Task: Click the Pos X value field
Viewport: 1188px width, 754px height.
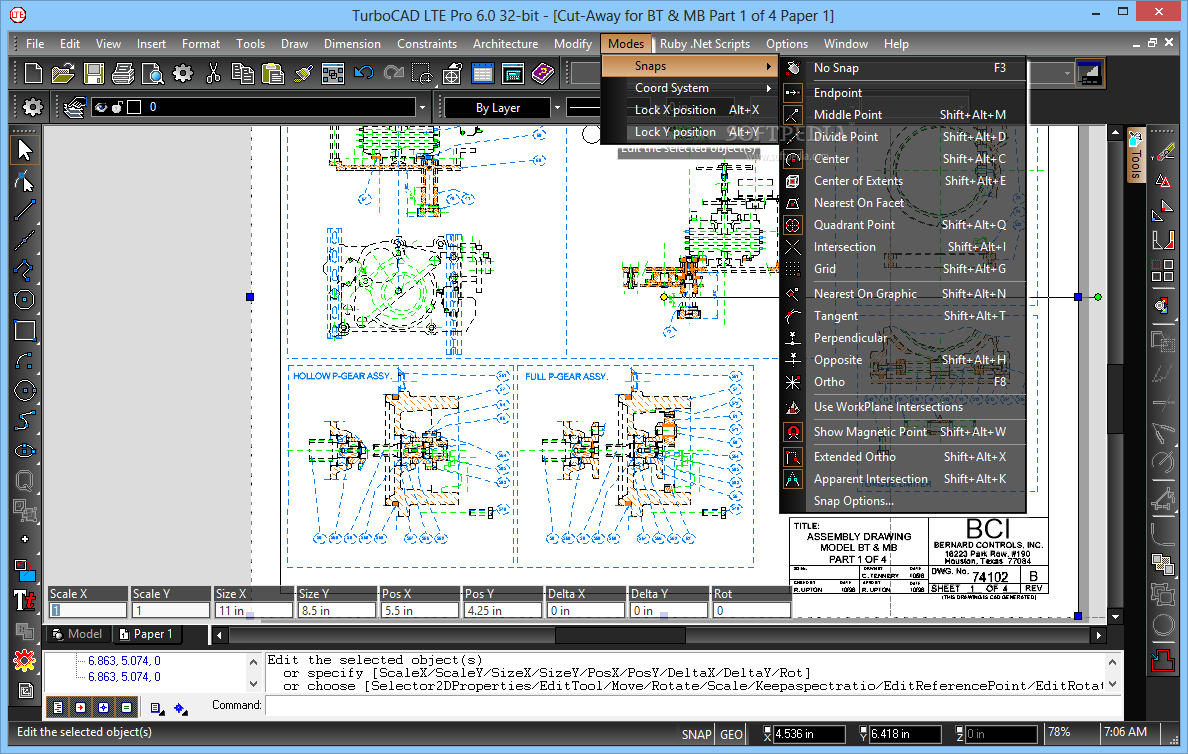Action: click(420, 610)
